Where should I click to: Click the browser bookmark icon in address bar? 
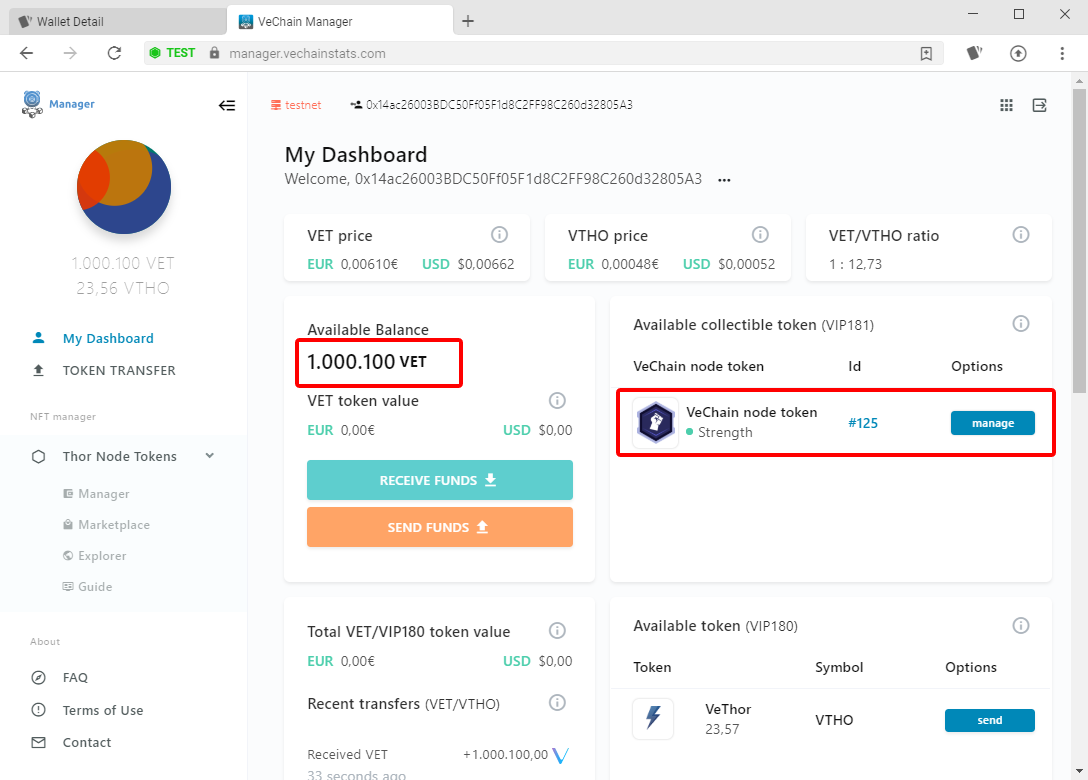coord(926,53)
